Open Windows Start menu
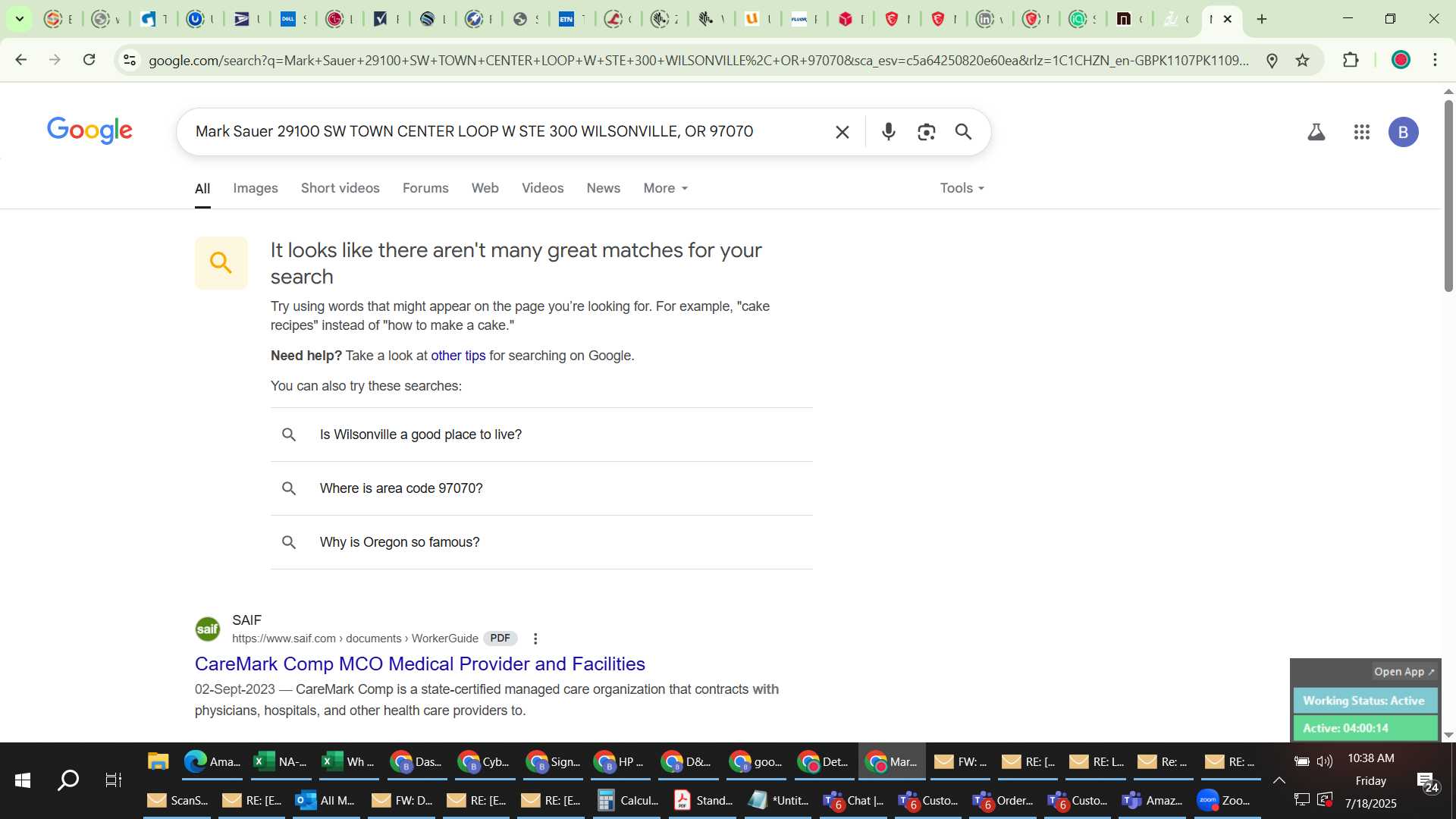 pyautogui.click(x=23, y=780)
